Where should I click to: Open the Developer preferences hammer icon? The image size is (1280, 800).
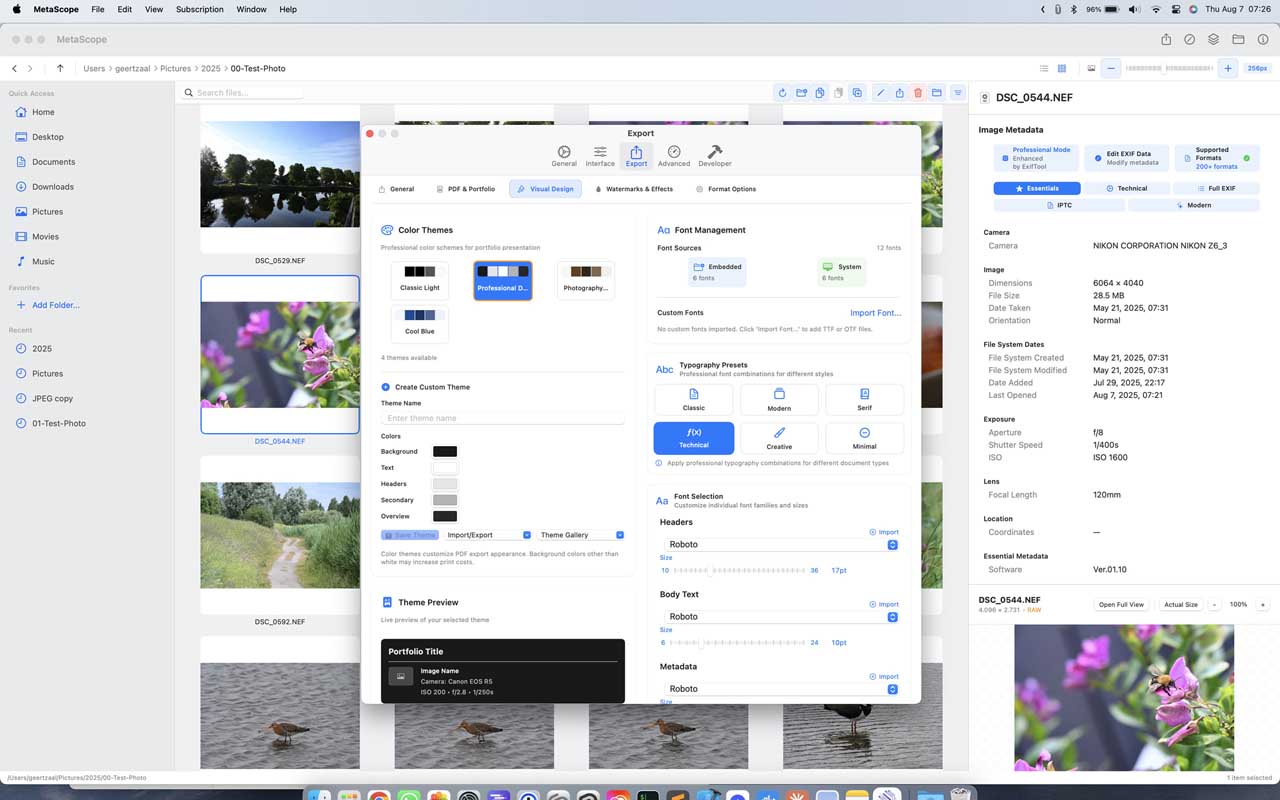(715, 156)
